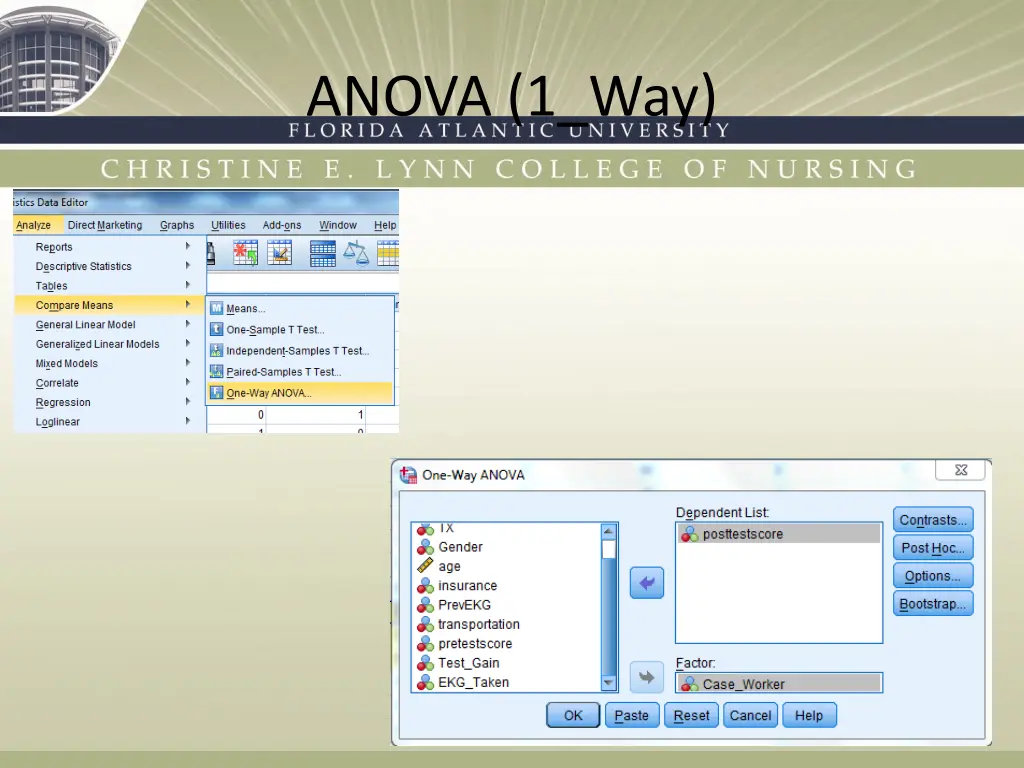Click the gray right arrow beside Factor
The image size is (1024, 768).
click(647, 677)
